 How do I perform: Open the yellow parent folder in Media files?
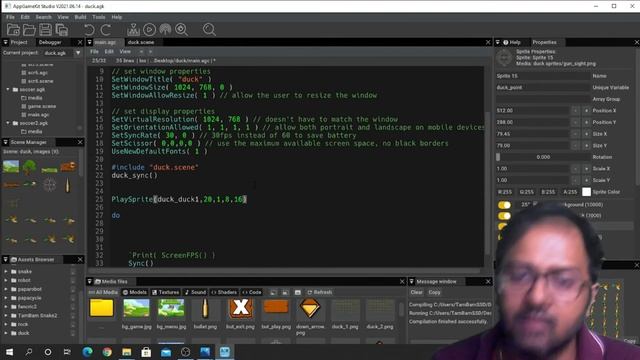[102, 308]
